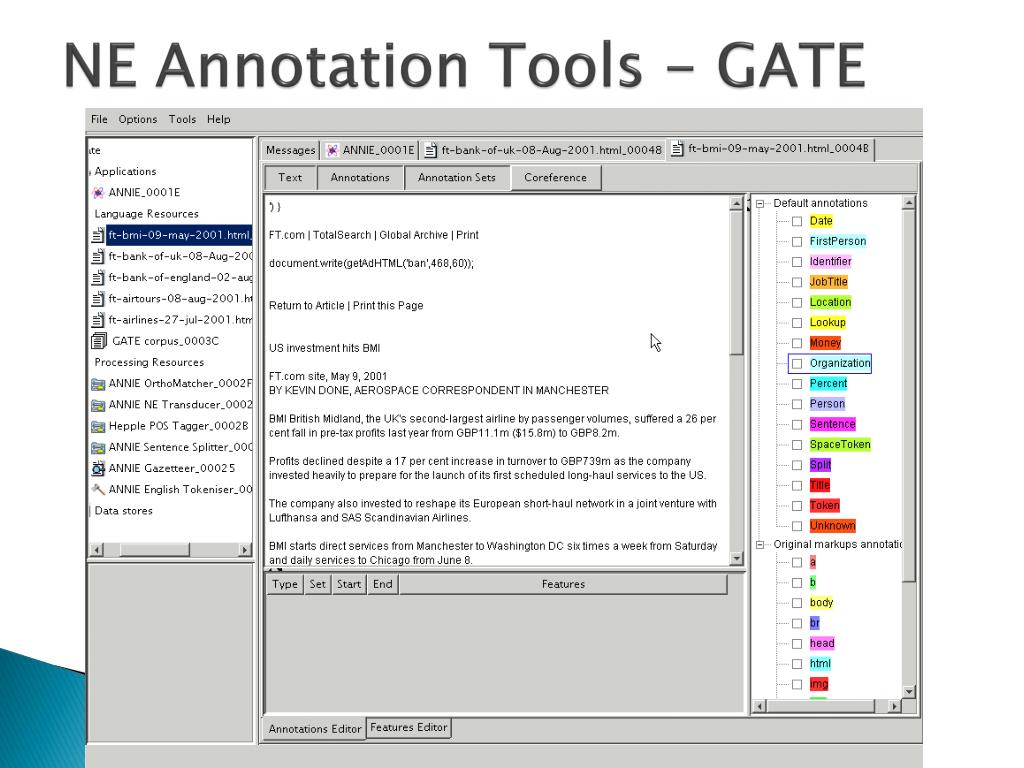Click the Text view button
The width and height of the screenshot is (1024, 768).
pos(290,178)
